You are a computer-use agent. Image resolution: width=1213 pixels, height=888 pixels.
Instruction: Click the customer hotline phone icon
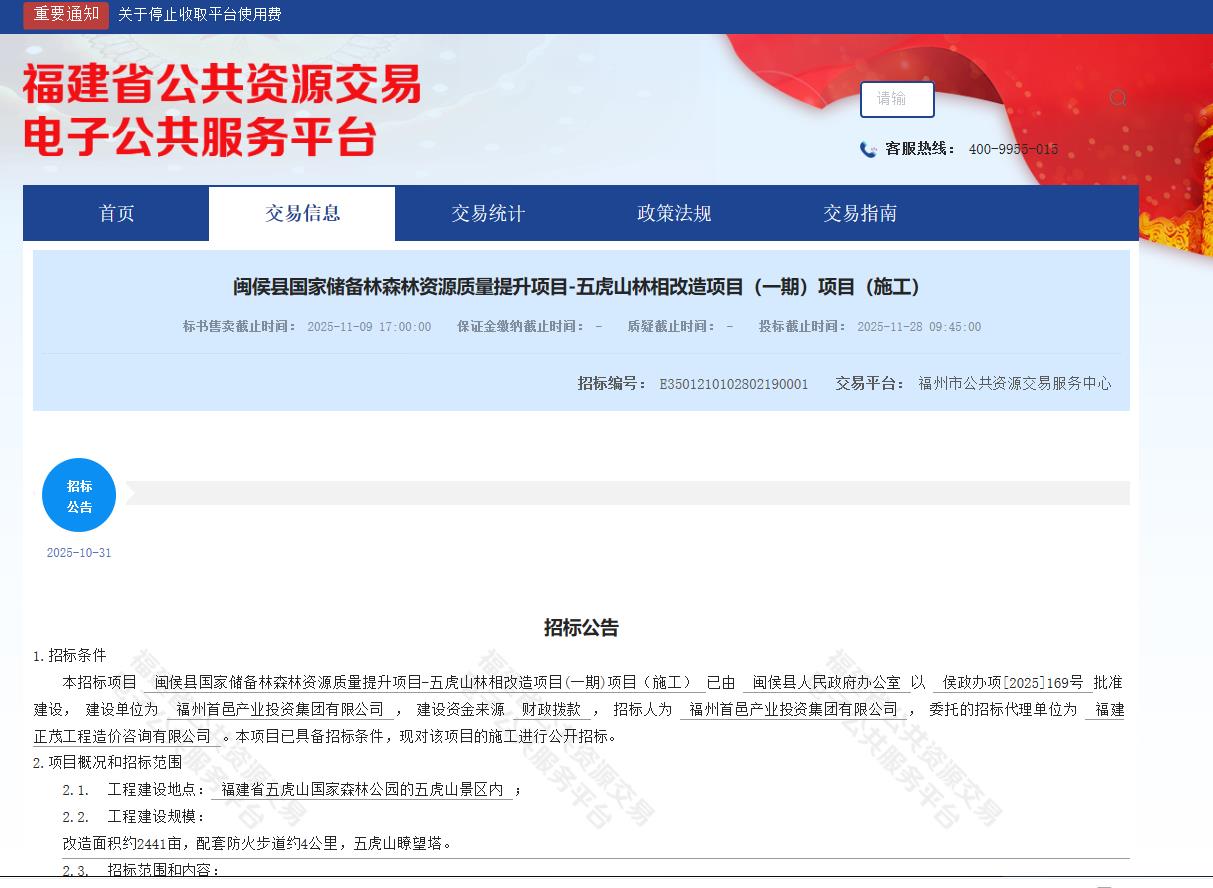click(x=868, y=149)
